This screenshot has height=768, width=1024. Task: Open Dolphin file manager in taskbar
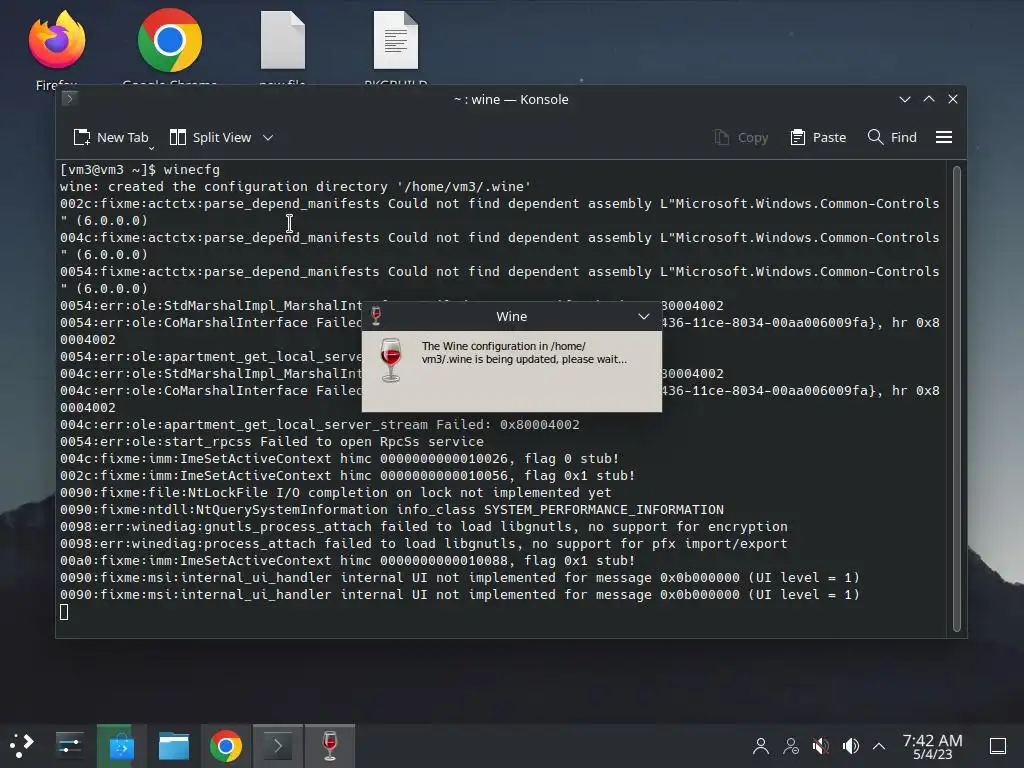(x=174, y=746)
